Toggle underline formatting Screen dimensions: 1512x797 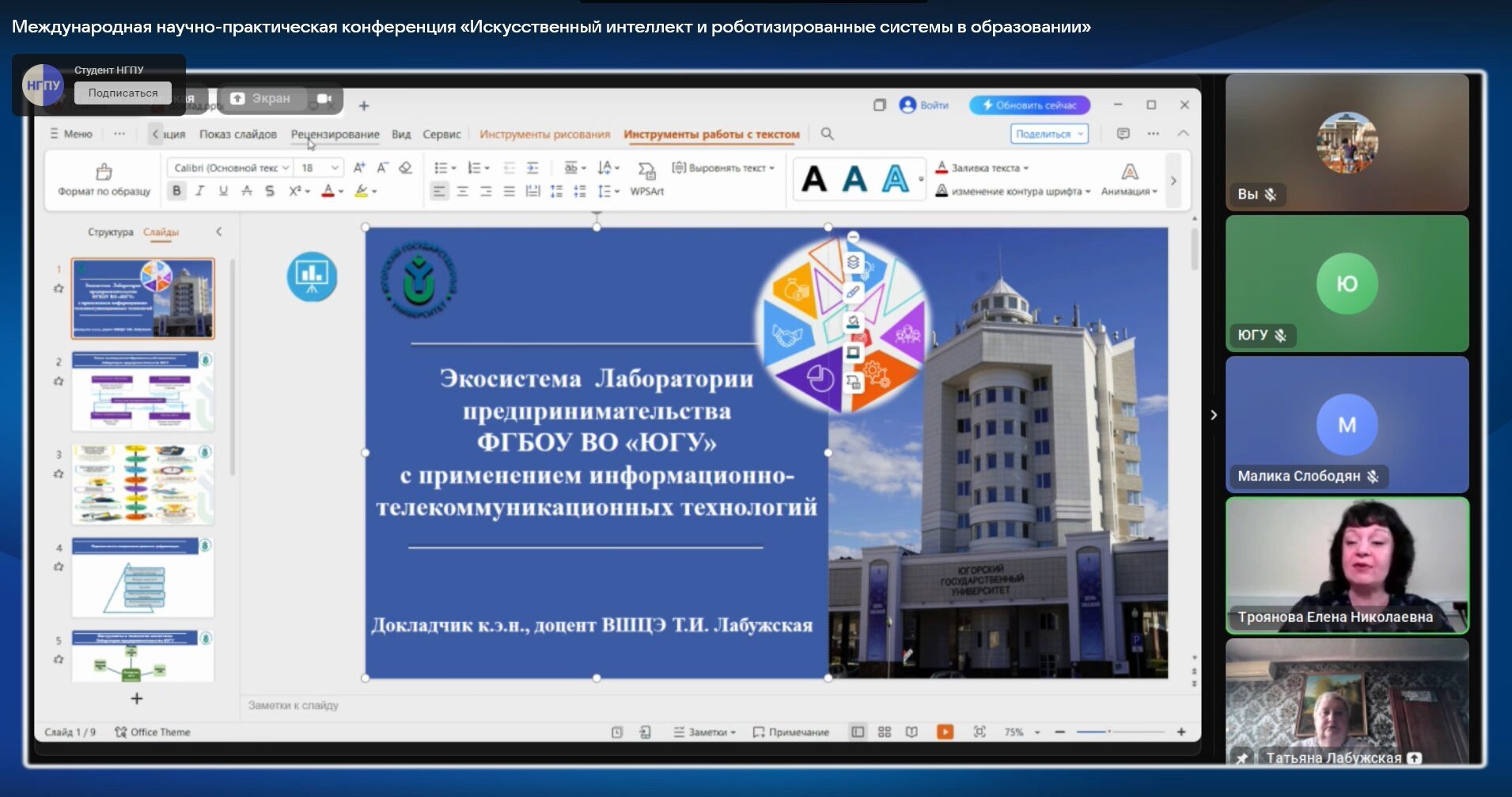pyautogui.click(x=223, y=191)
